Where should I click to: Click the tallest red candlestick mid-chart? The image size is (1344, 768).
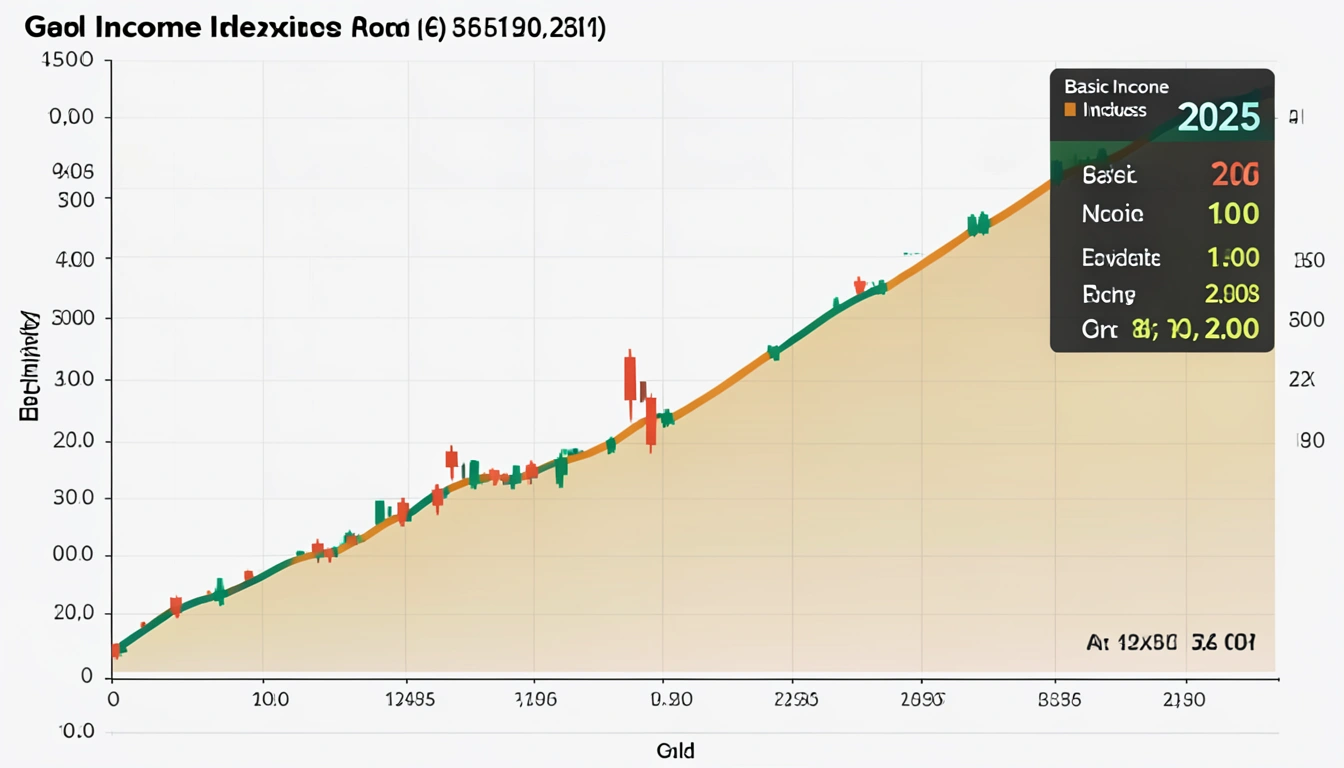pos(629,378)
